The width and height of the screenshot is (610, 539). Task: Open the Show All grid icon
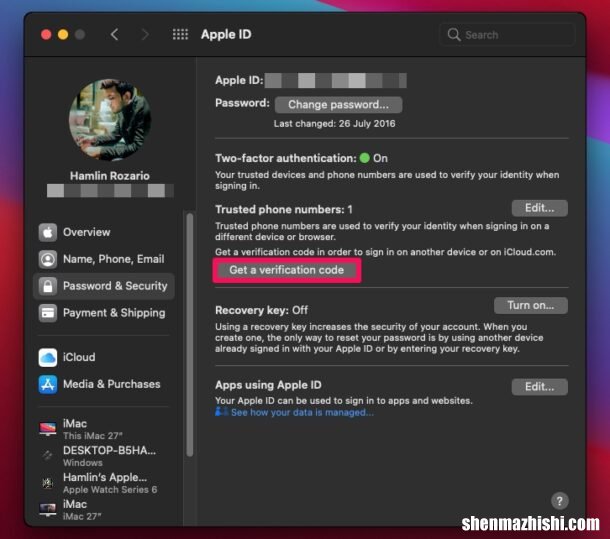(x=180, y=35)
